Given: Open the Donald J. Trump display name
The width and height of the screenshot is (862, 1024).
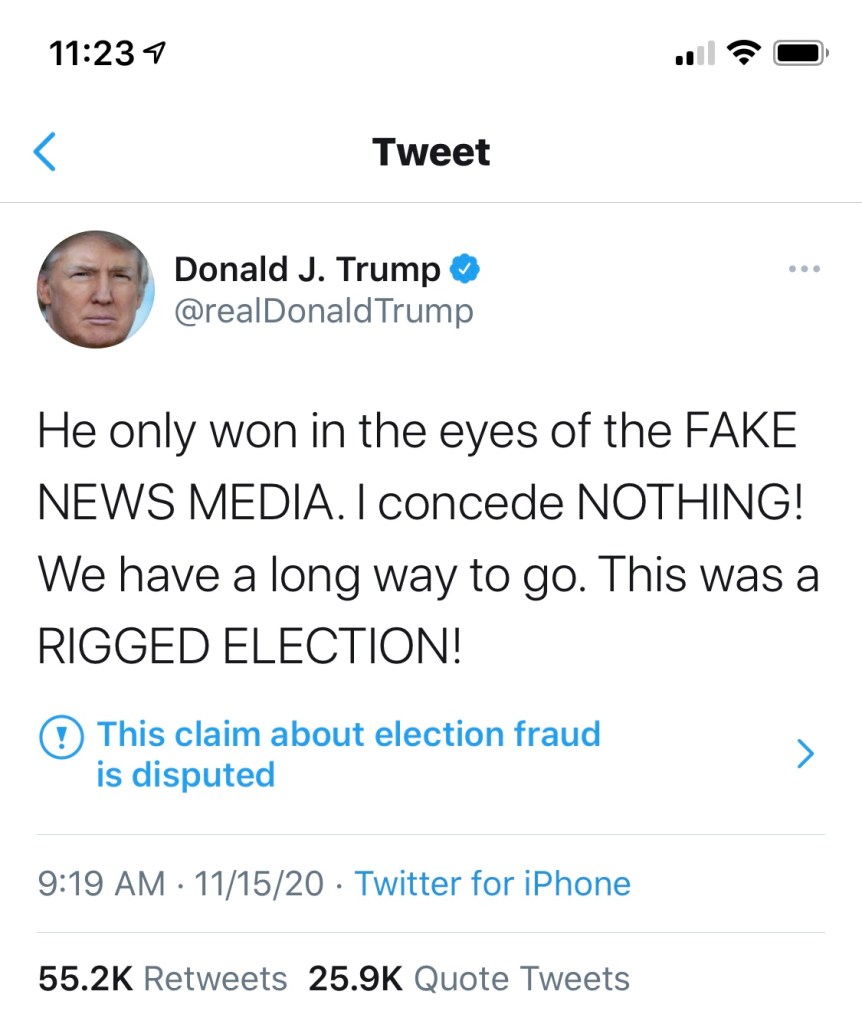Looking at the screenshot, I should tap(307, 269).
